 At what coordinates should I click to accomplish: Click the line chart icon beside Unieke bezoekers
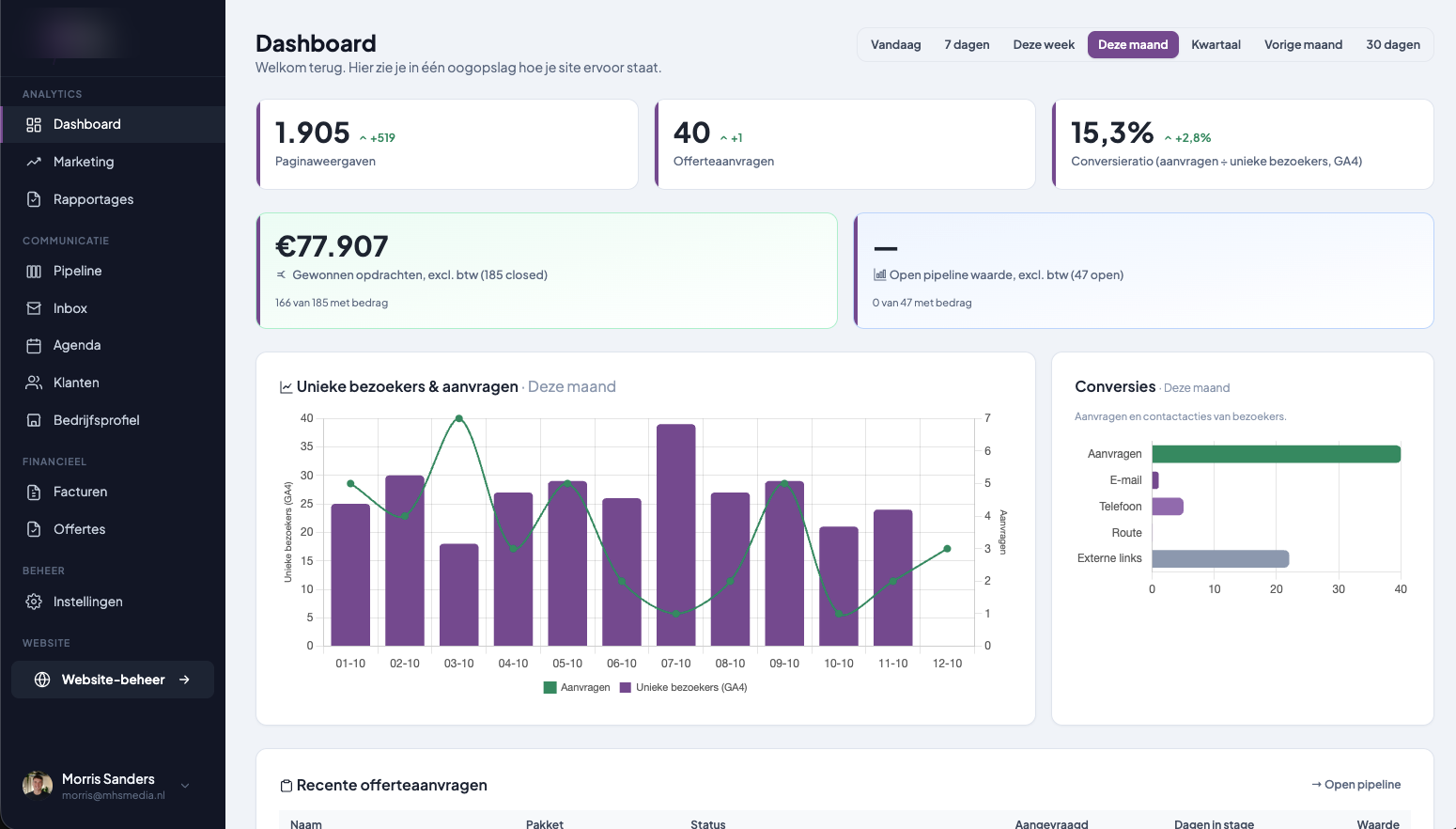[x=286, y=387]
